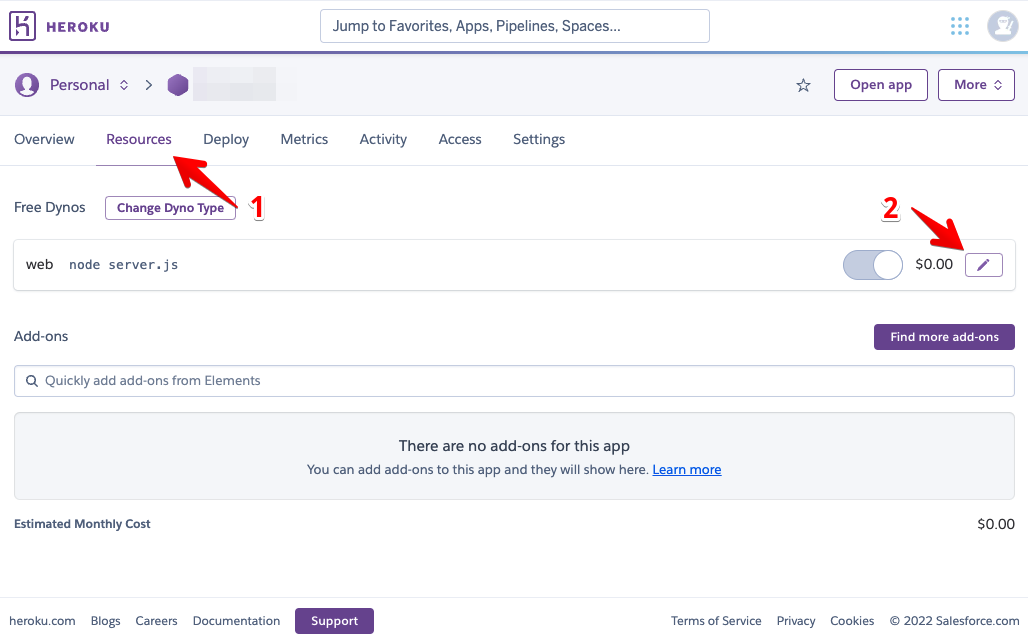
Task: Open the Cookies footer link
Action: [852, 621]
